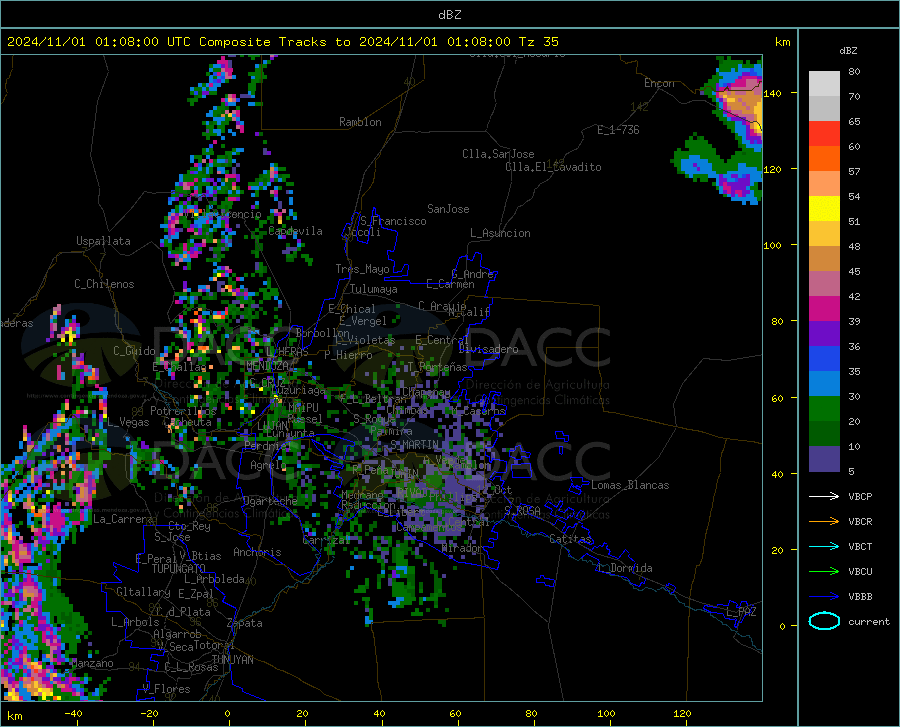The height and width of the screenshot is (727, 900).
Task: Click the 'E_1-736' map label
Action: (x=618, y=130)
